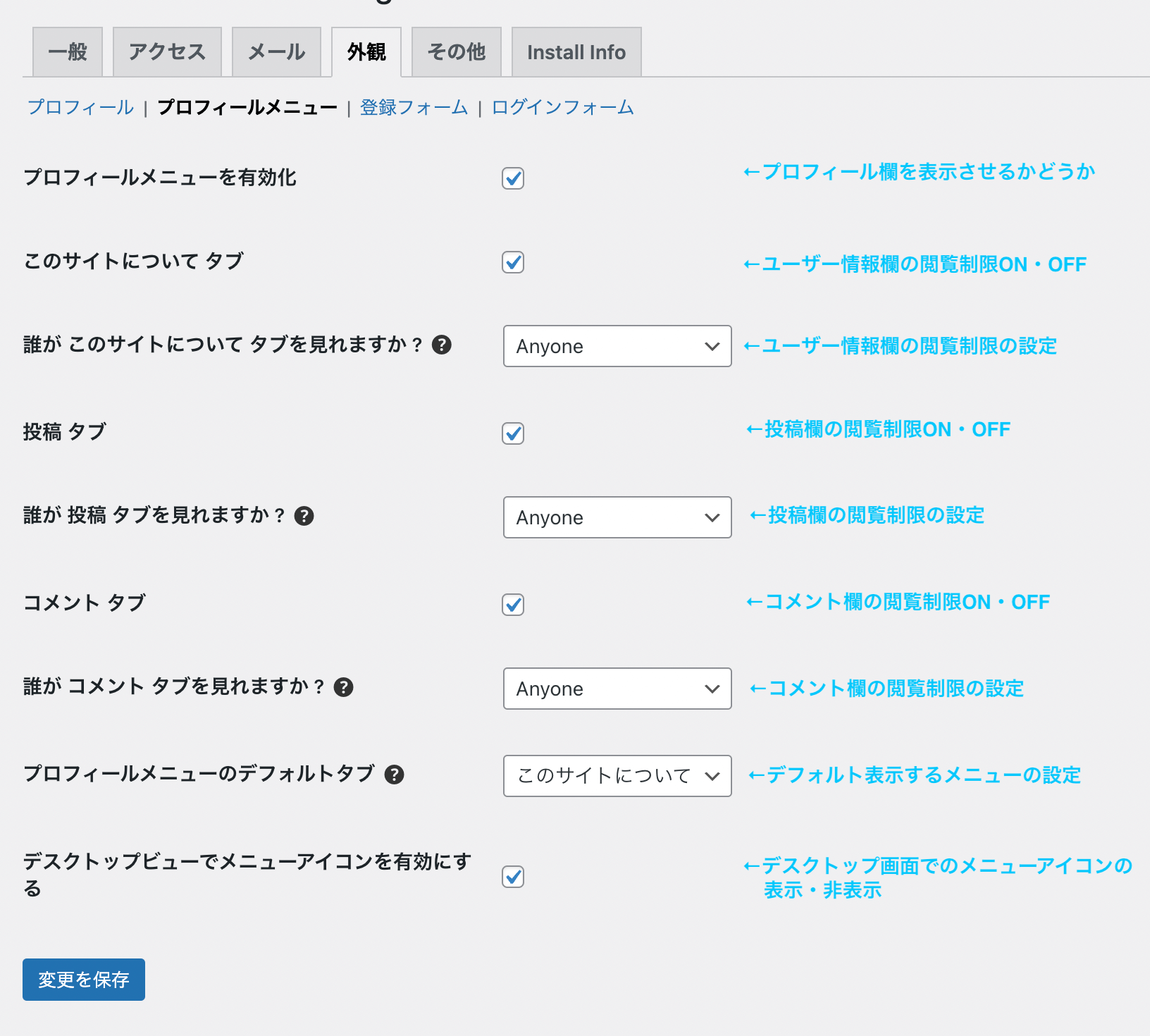Open the このサイトについて tab visibility dropdown
Screen dimensions: 1150x1036
617,346
